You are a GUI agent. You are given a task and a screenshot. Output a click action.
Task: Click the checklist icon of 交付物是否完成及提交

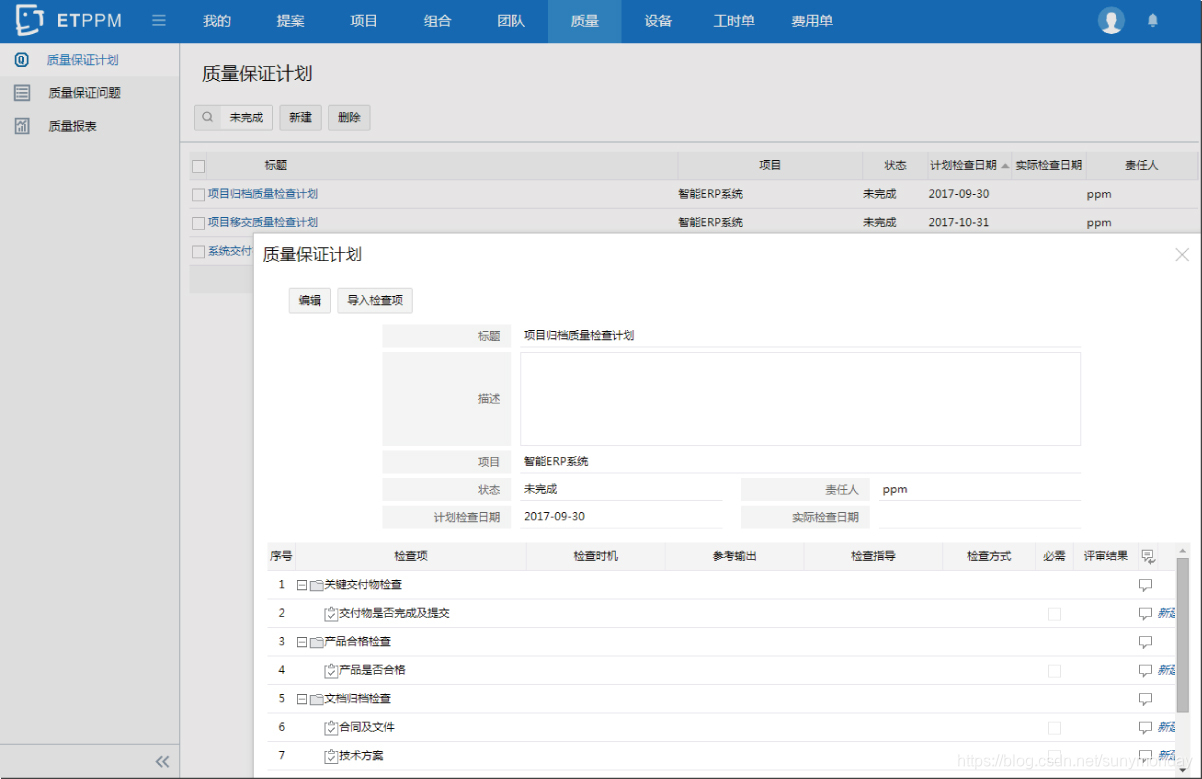[x=331, y=613]
